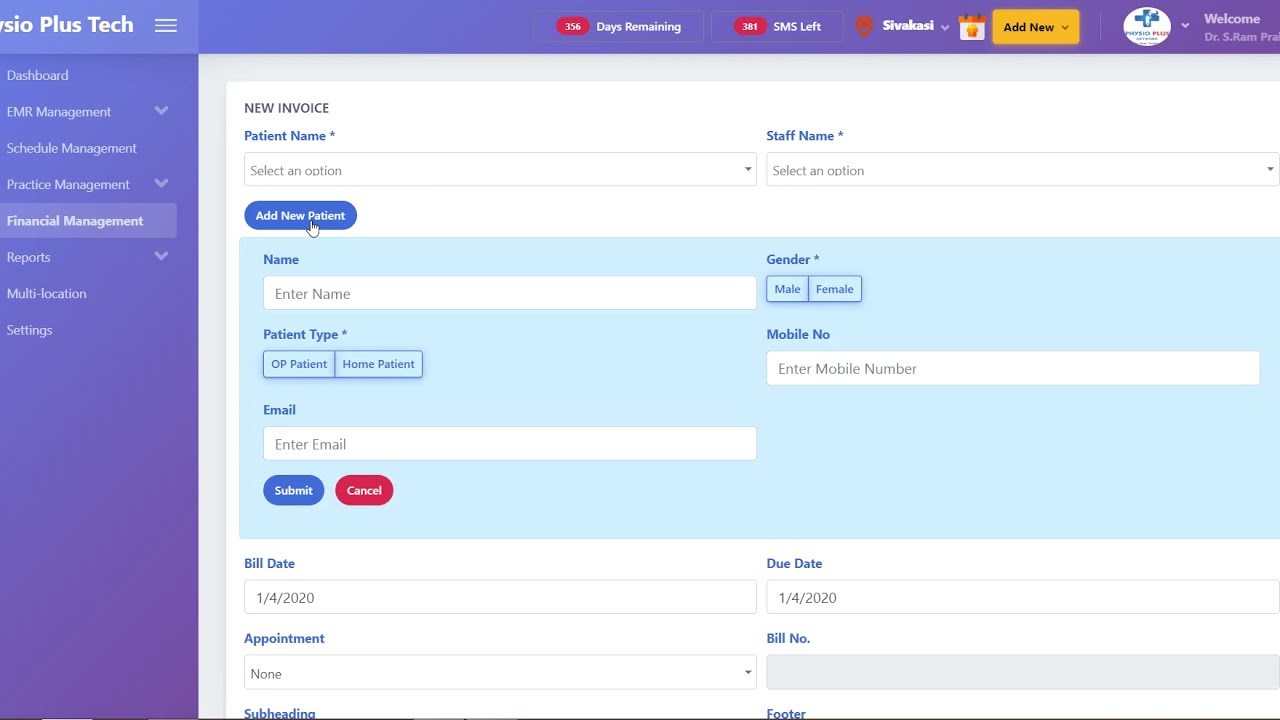Click the location pin icon near Sivakasi
Screen dimensions: 1280x720
pos(864,27)
